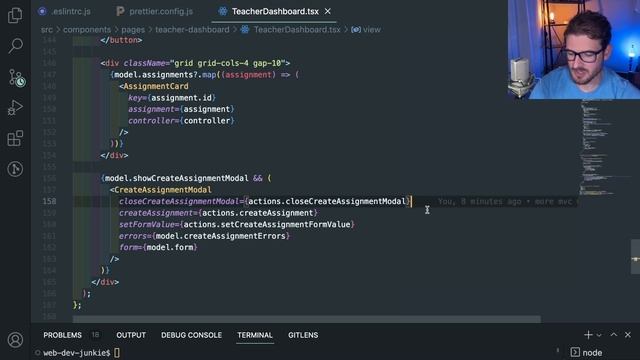Open the terminal launch profile dropdown
Image resolution: width=640 pixels, height=360 pixels.
pos(599,335)
